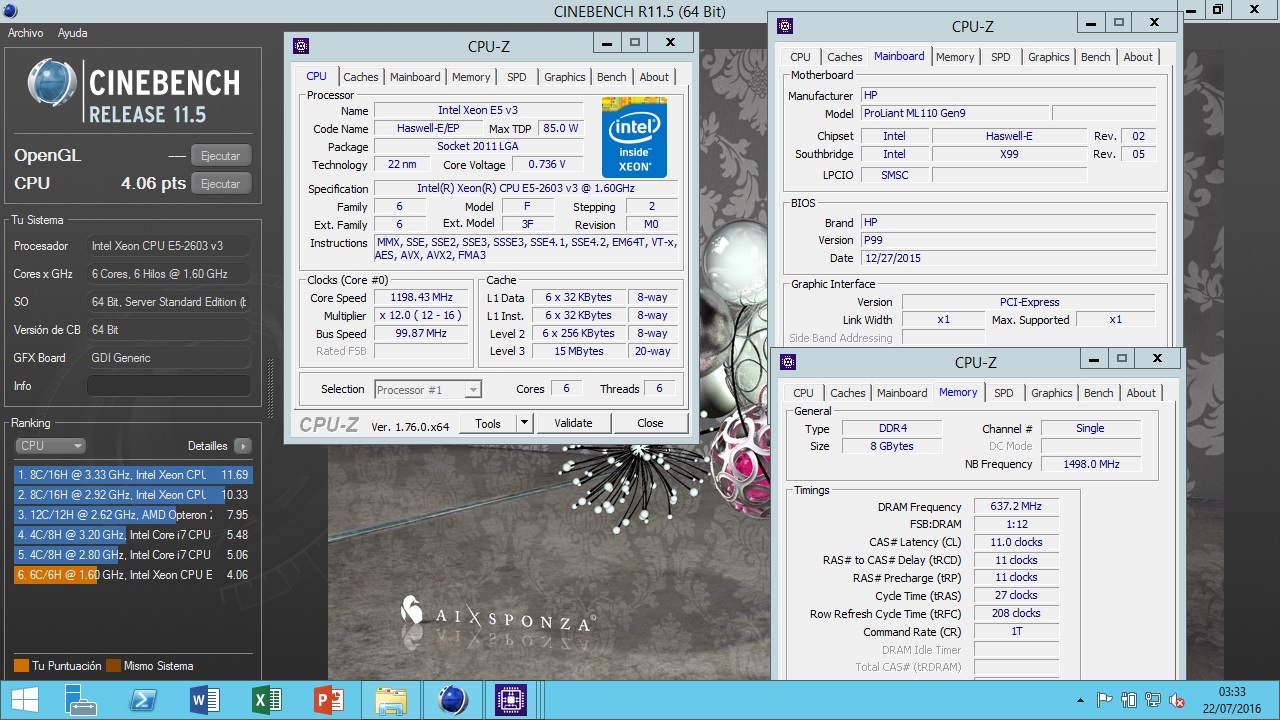Select ranking row 4C/8H @ 3.20 GHz

tap(133, 535)
